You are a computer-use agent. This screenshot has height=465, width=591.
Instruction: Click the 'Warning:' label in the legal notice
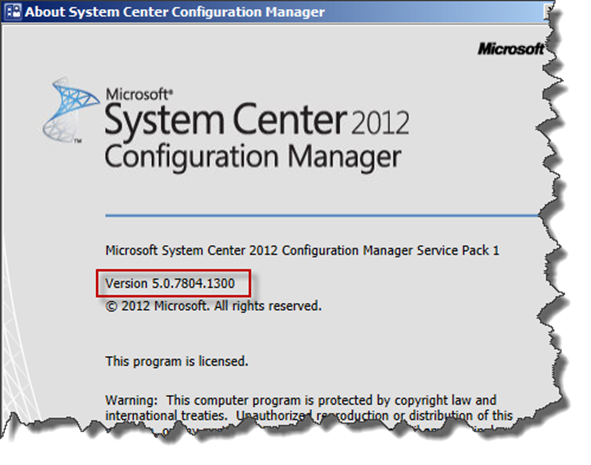point(131,400)
